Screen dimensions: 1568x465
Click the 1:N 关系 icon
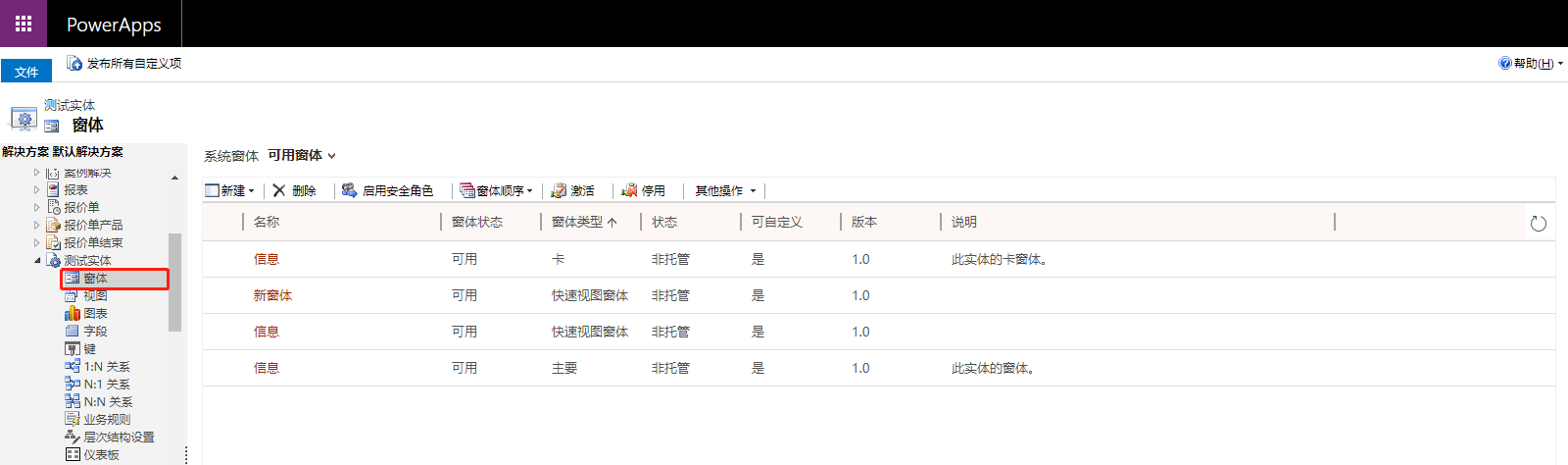coord(73,366)
